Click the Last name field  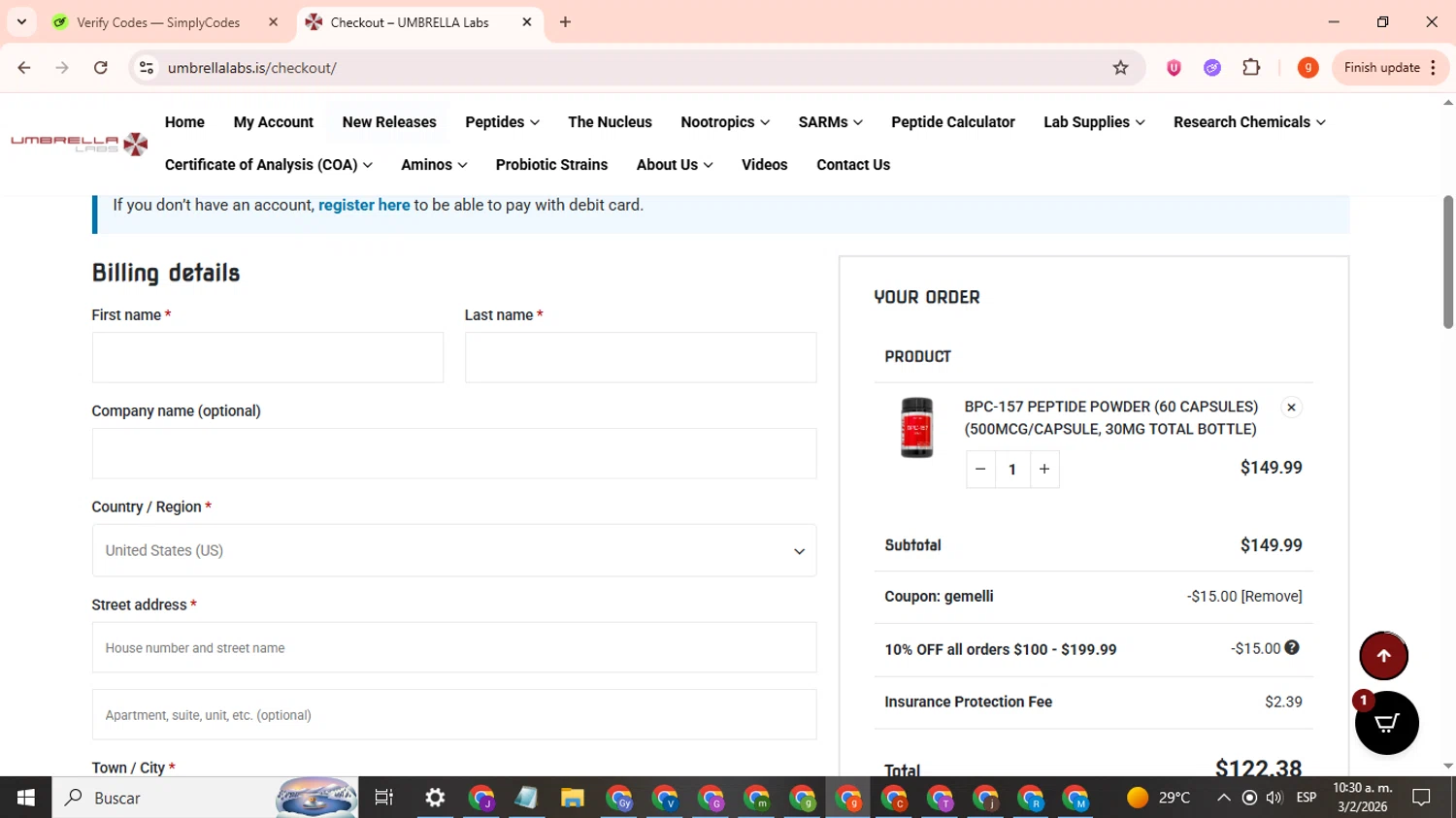(641, 357)
